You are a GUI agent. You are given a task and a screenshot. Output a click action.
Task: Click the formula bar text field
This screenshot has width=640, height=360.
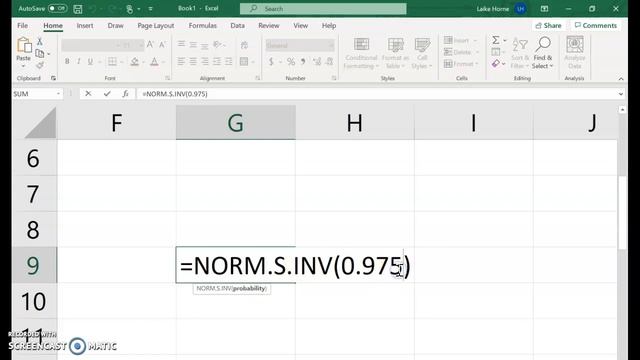point(376,94)
